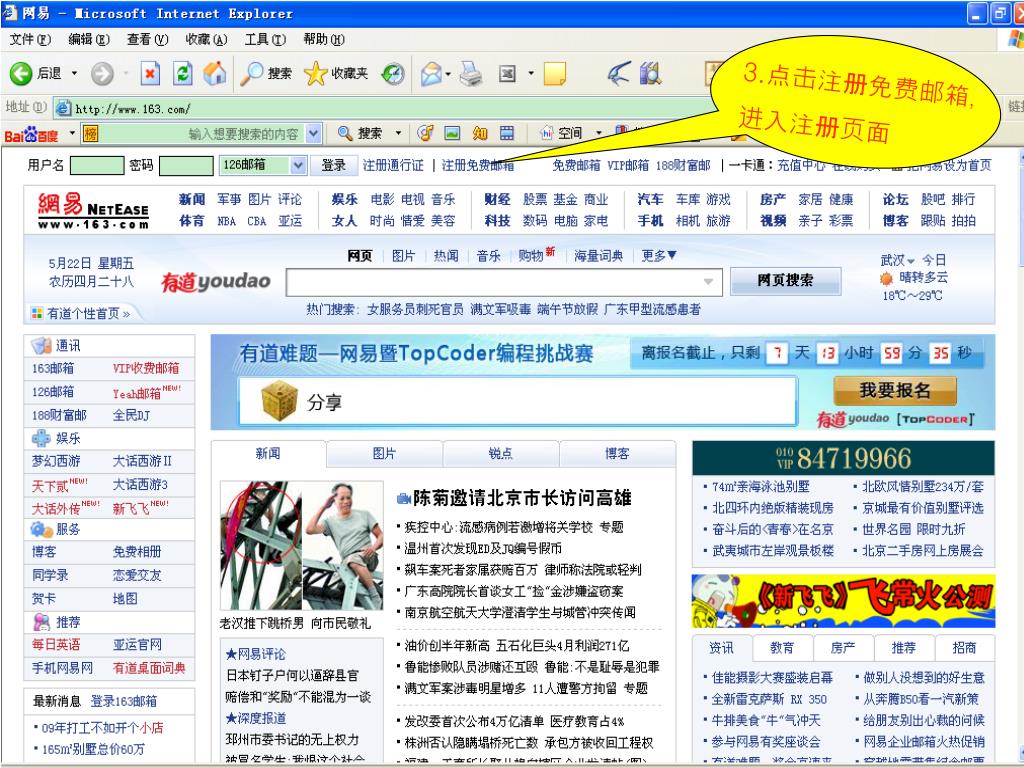Click the 我要报名 signup button
The width and height of the screenshot is (1024, 768).
tap(895, 391)
